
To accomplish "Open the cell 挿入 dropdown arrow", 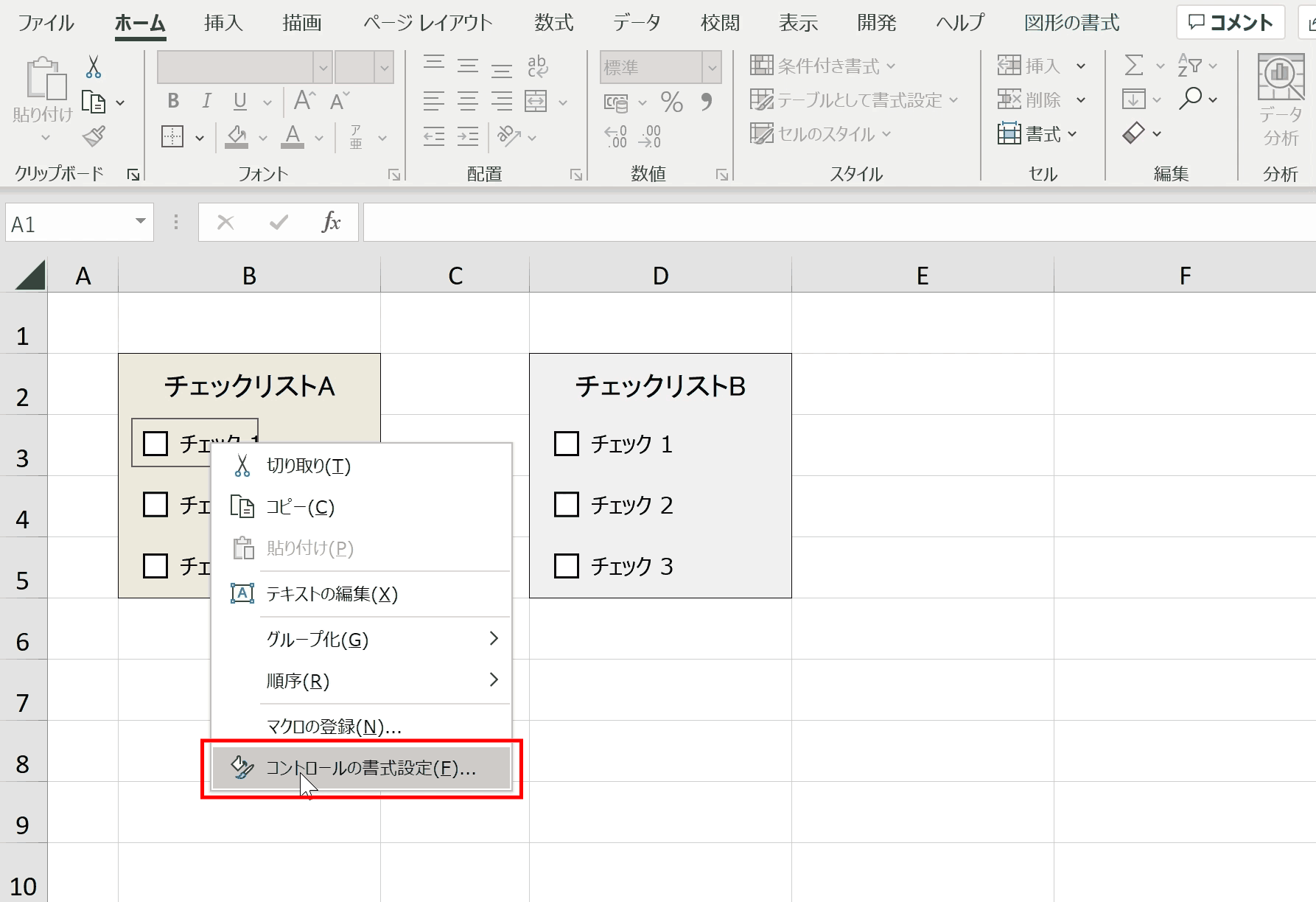I will tap(1081, 66).
